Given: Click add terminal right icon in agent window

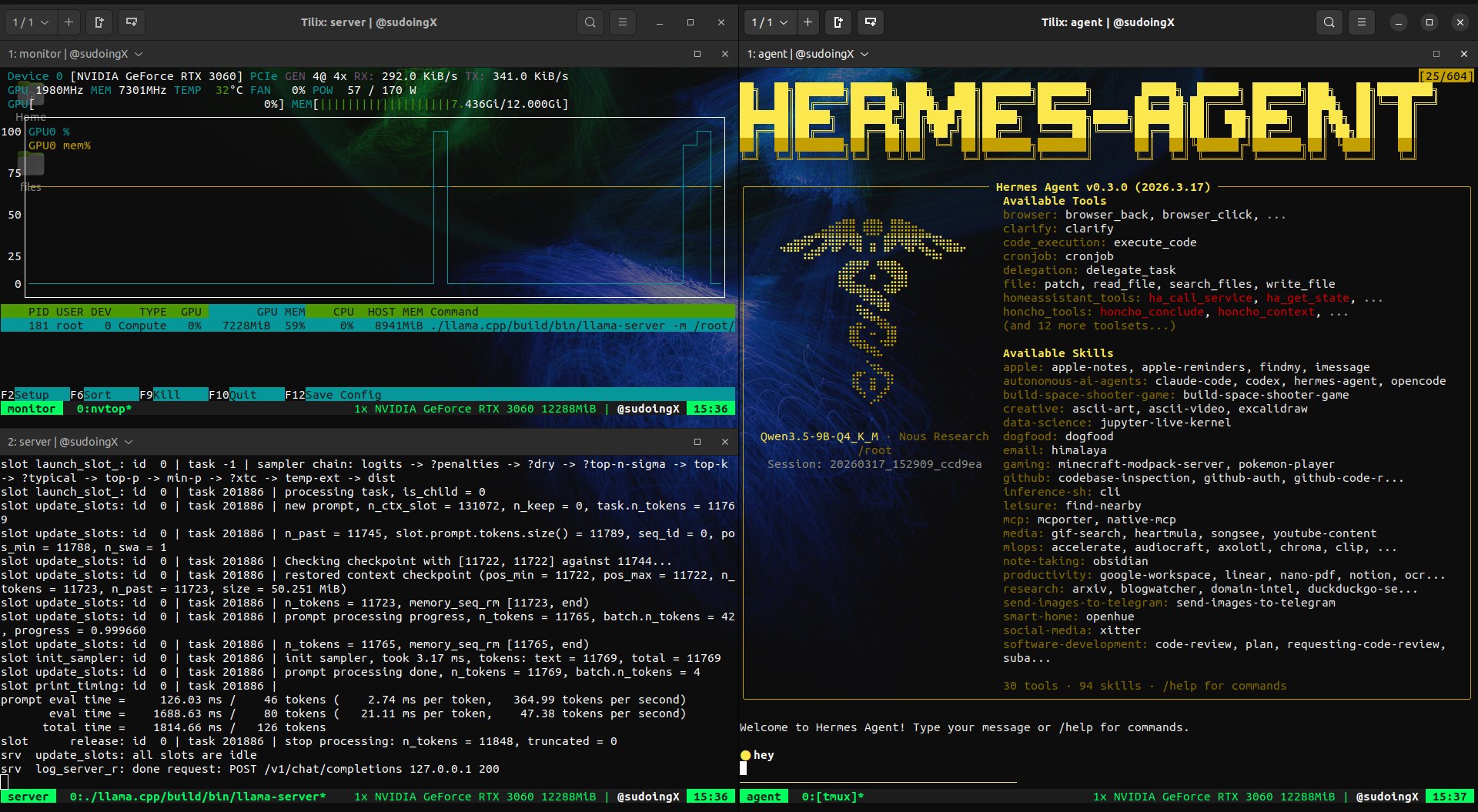Looking at the screenshot, I should tap(838, 22).
